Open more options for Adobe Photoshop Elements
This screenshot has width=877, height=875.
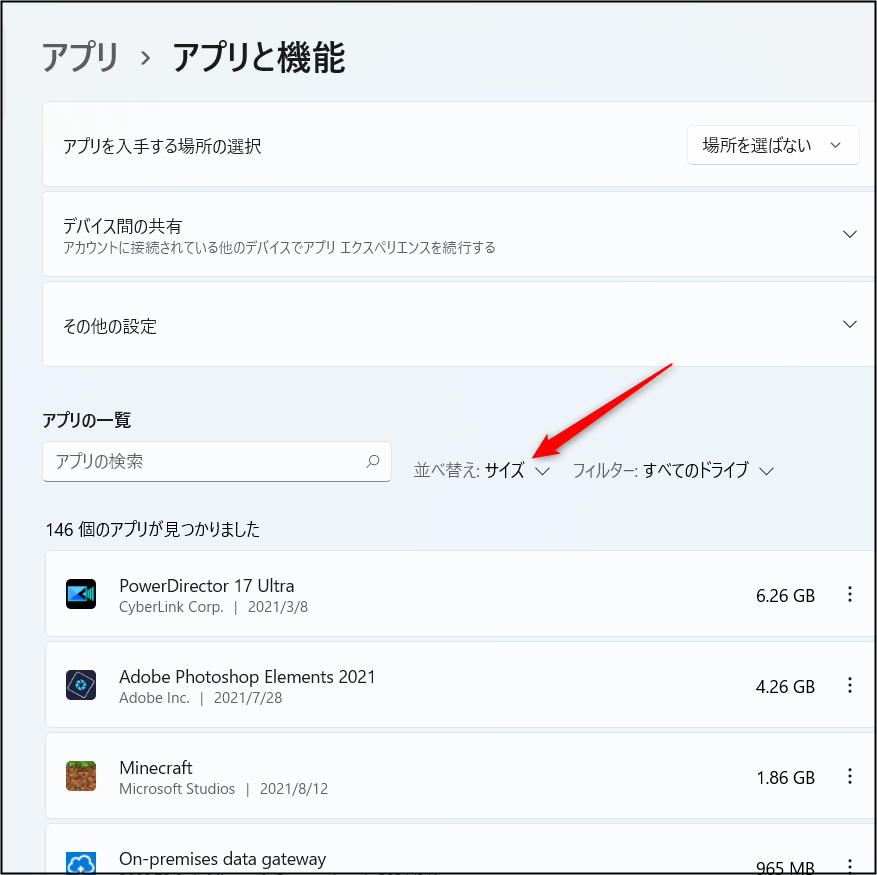click(x=850, y=685)
